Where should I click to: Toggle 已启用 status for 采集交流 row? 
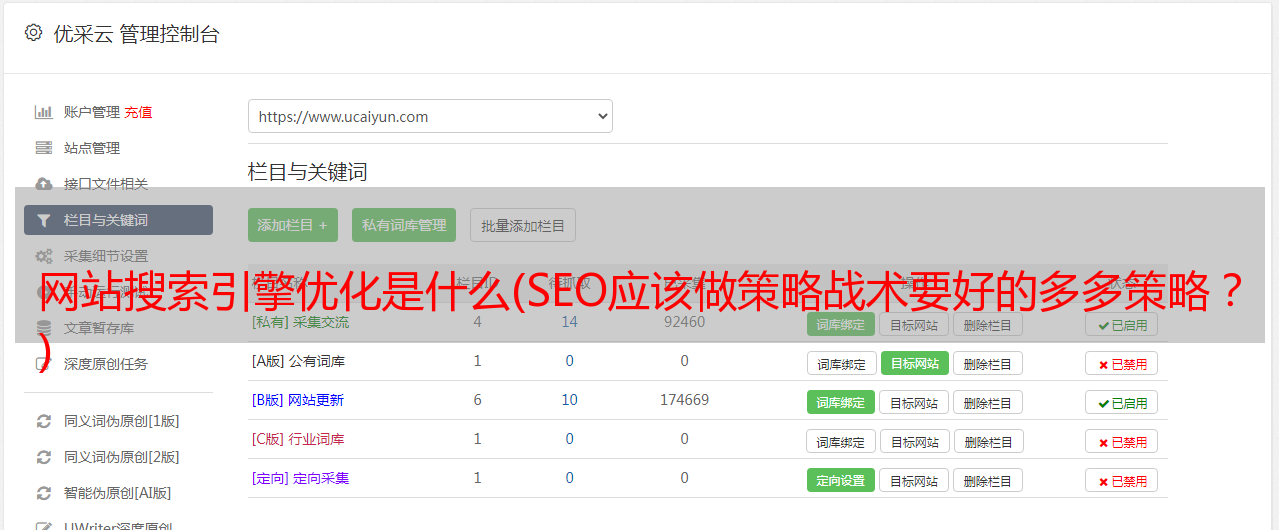[x=1122, y=324]
